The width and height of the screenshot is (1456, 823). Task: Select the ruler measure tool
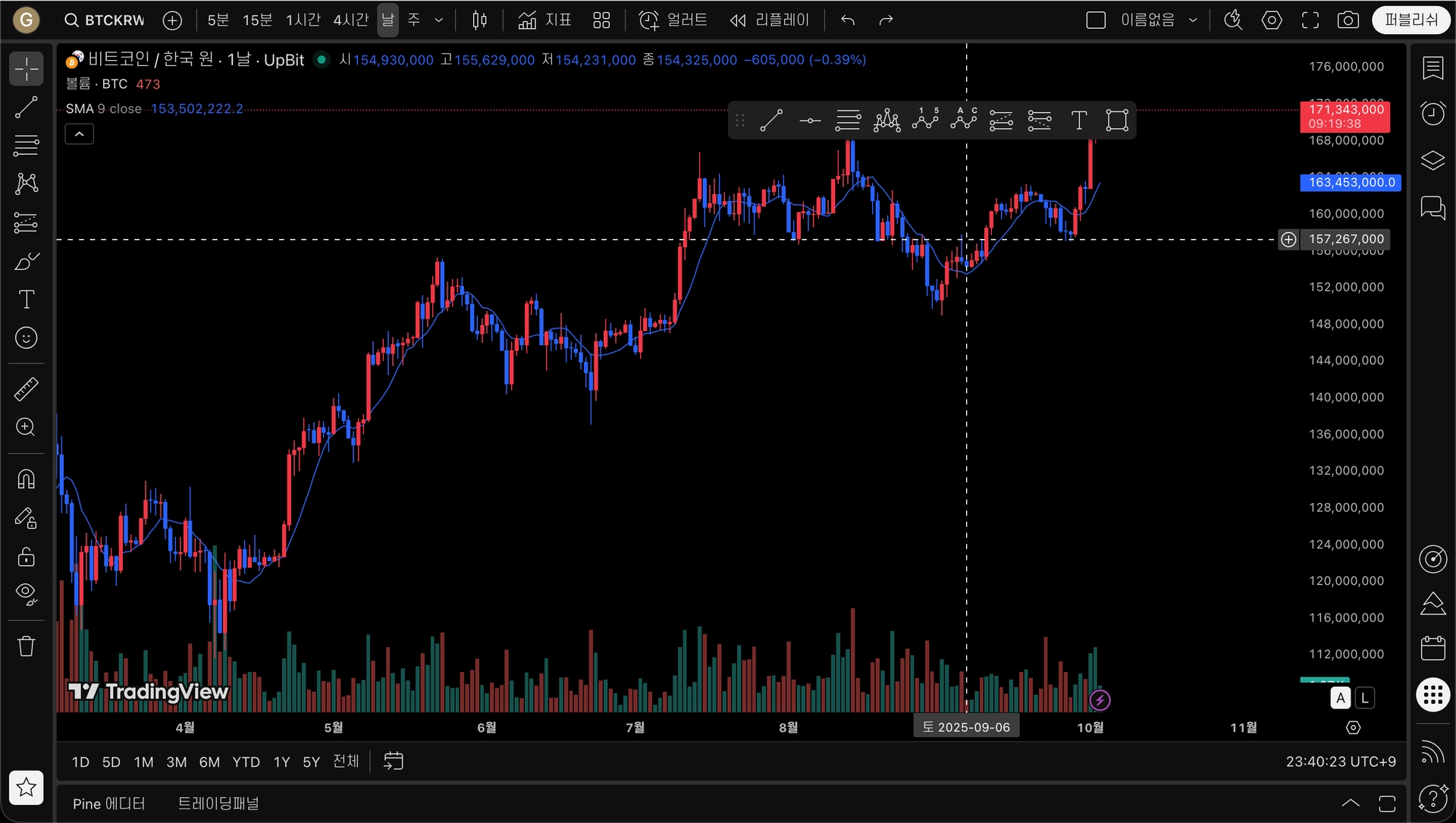point(27,389)
